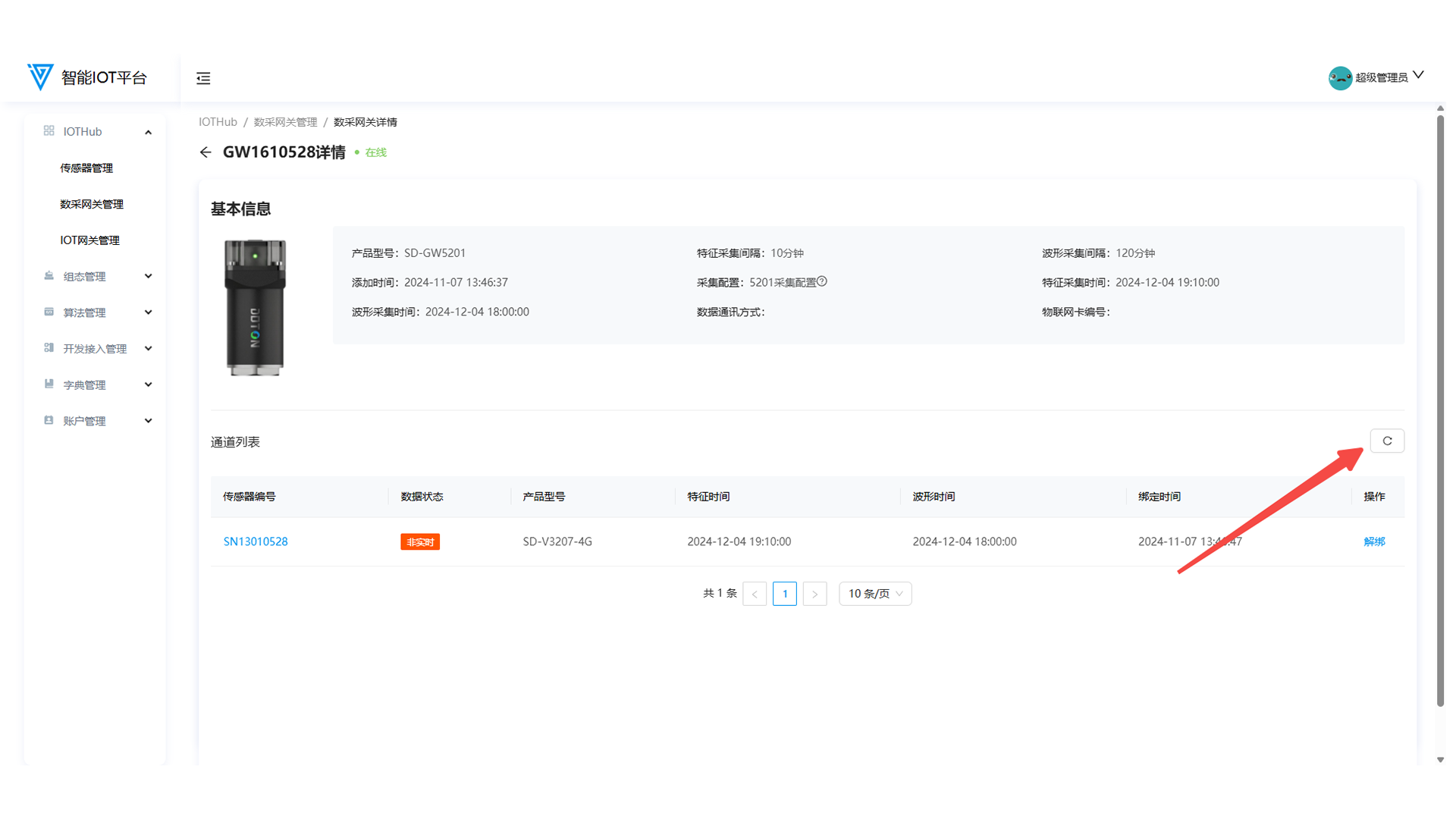Collapse the IOTHub menu group

(x=149, y=132)
